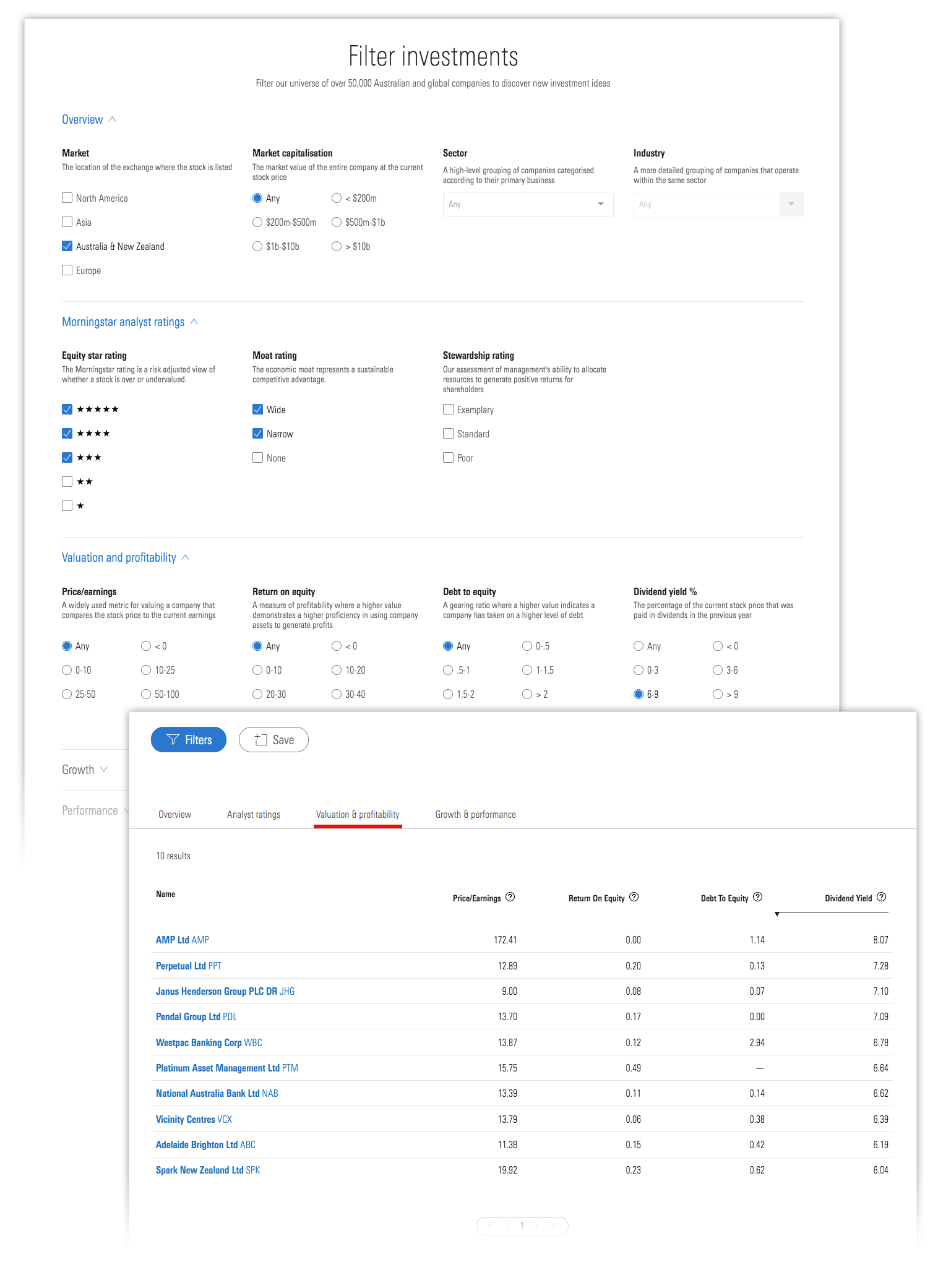
Task: Select Dividend yield Any radio
Action: click(639, 646)
